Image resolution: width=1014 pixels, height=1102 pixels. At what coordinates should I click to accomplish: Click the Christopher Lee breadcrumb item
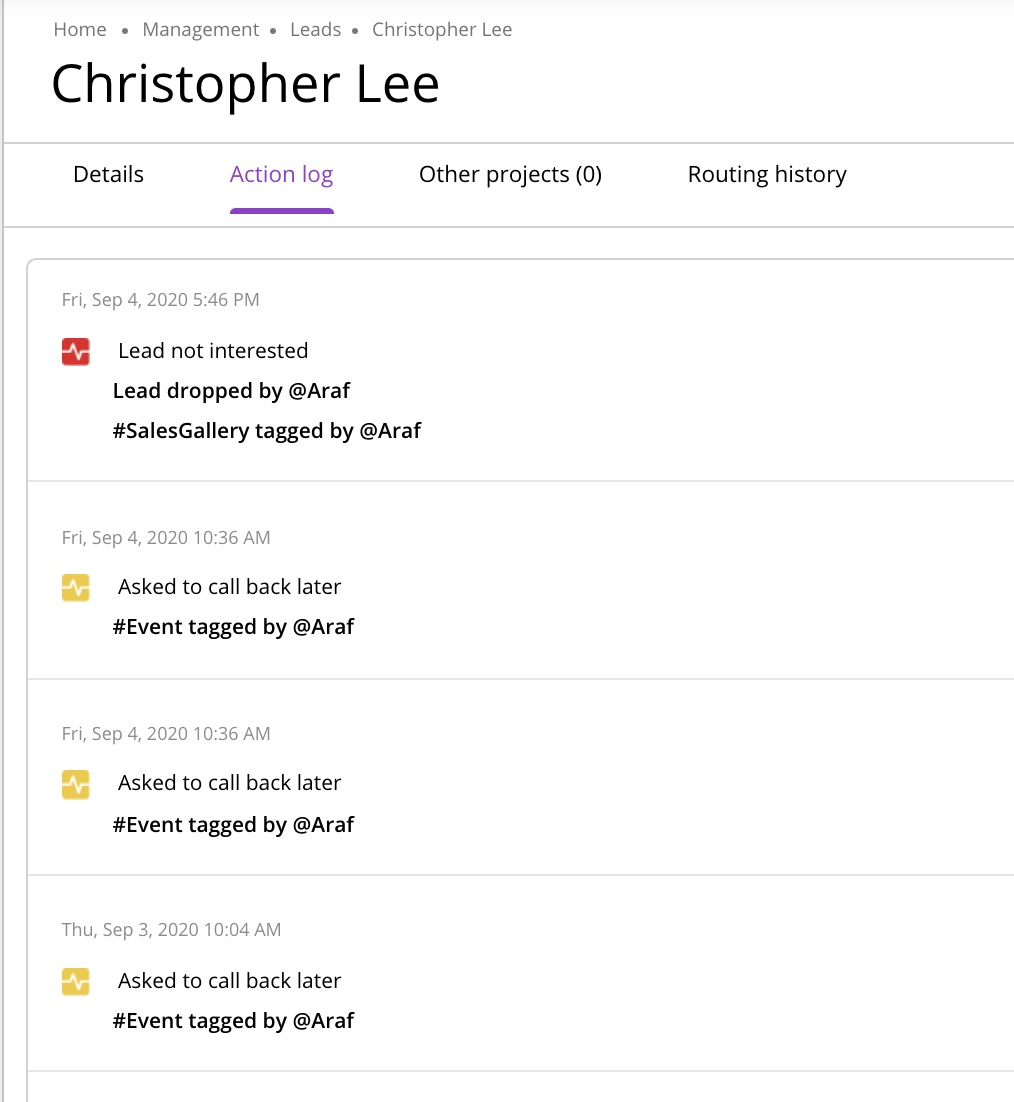(442, 30)
